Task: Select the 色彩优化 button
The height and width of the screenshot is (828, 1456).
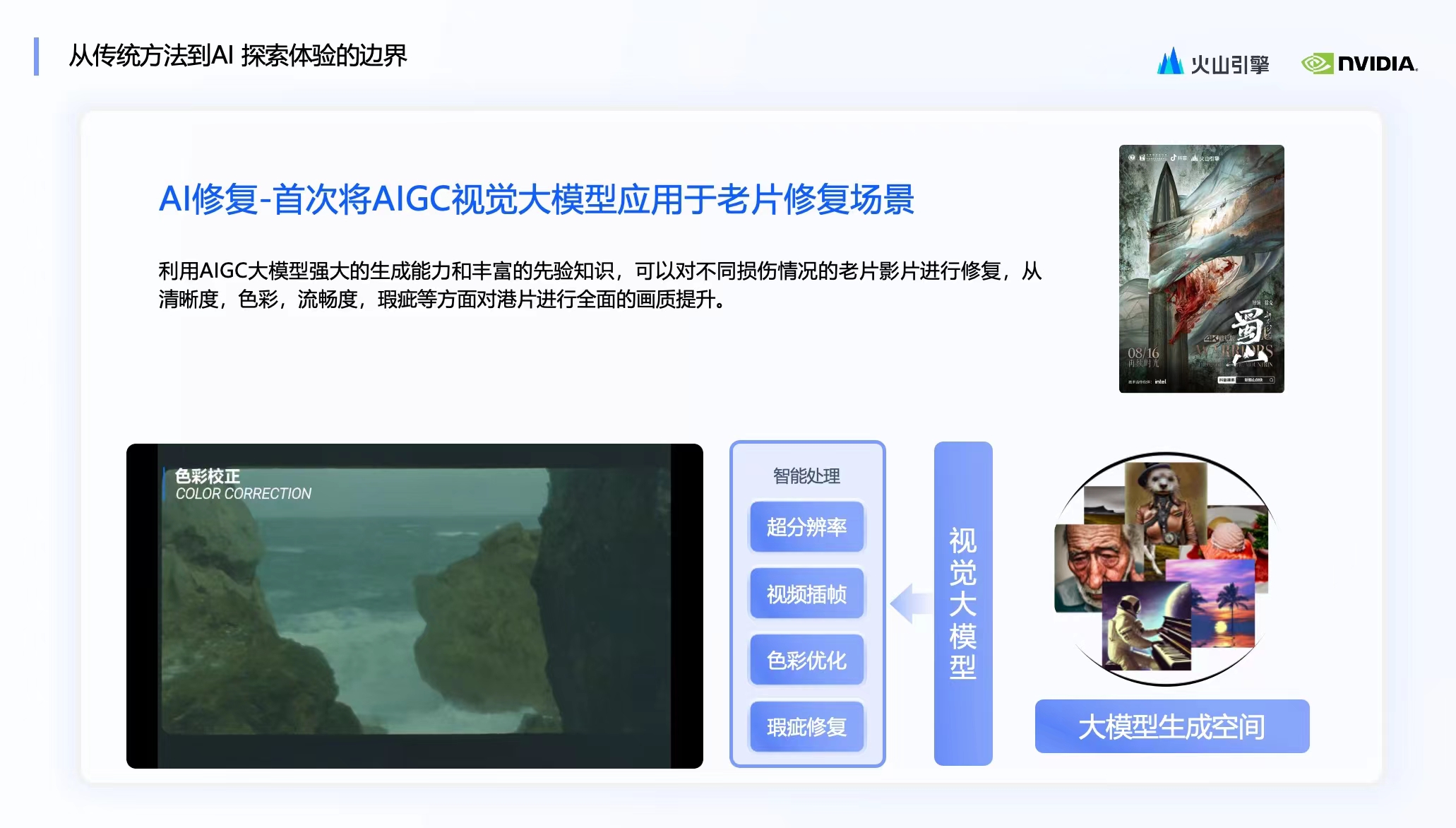Action: pos(806,661)
